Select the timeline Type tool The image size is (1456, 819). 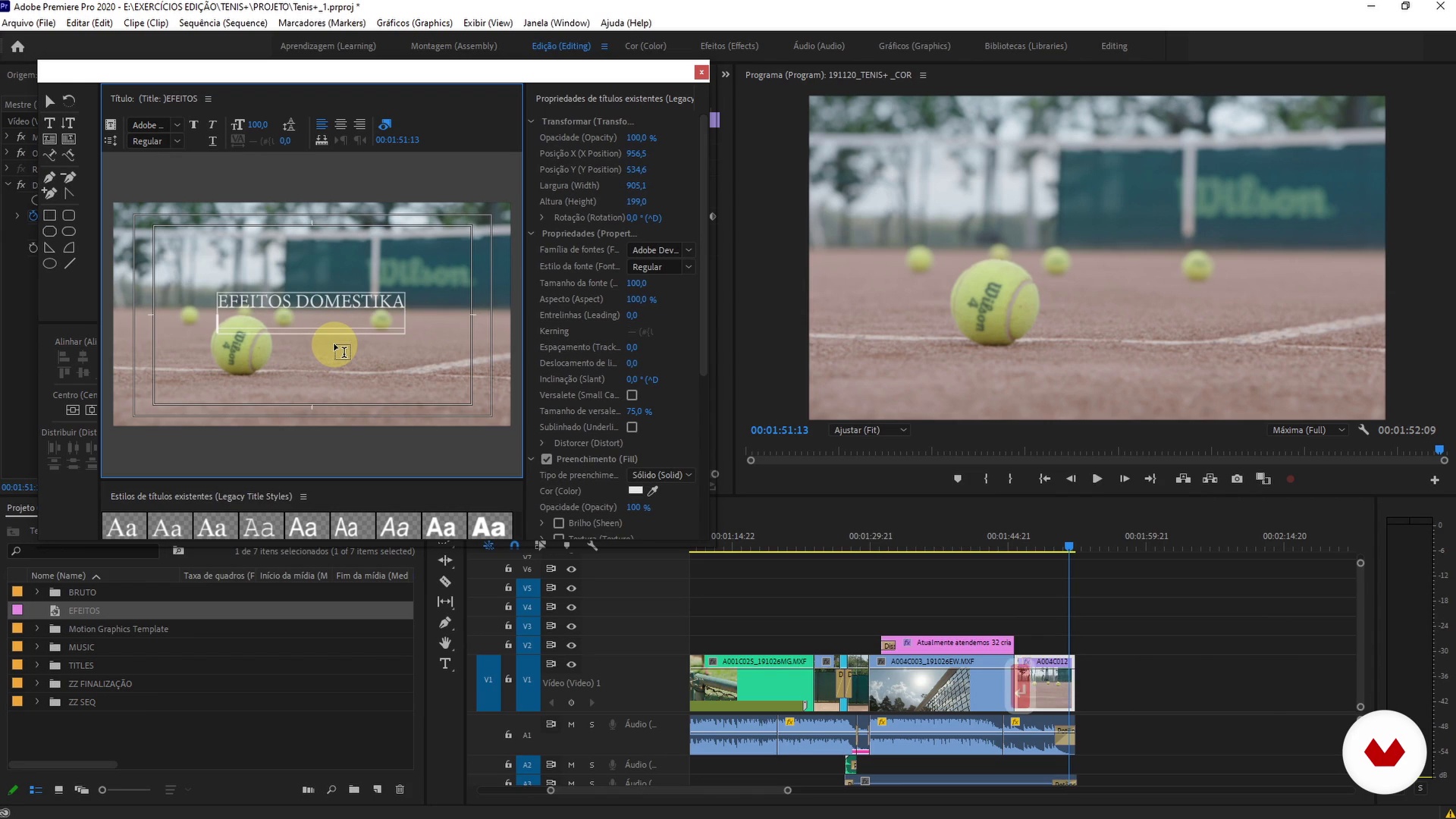pos(445,664)
